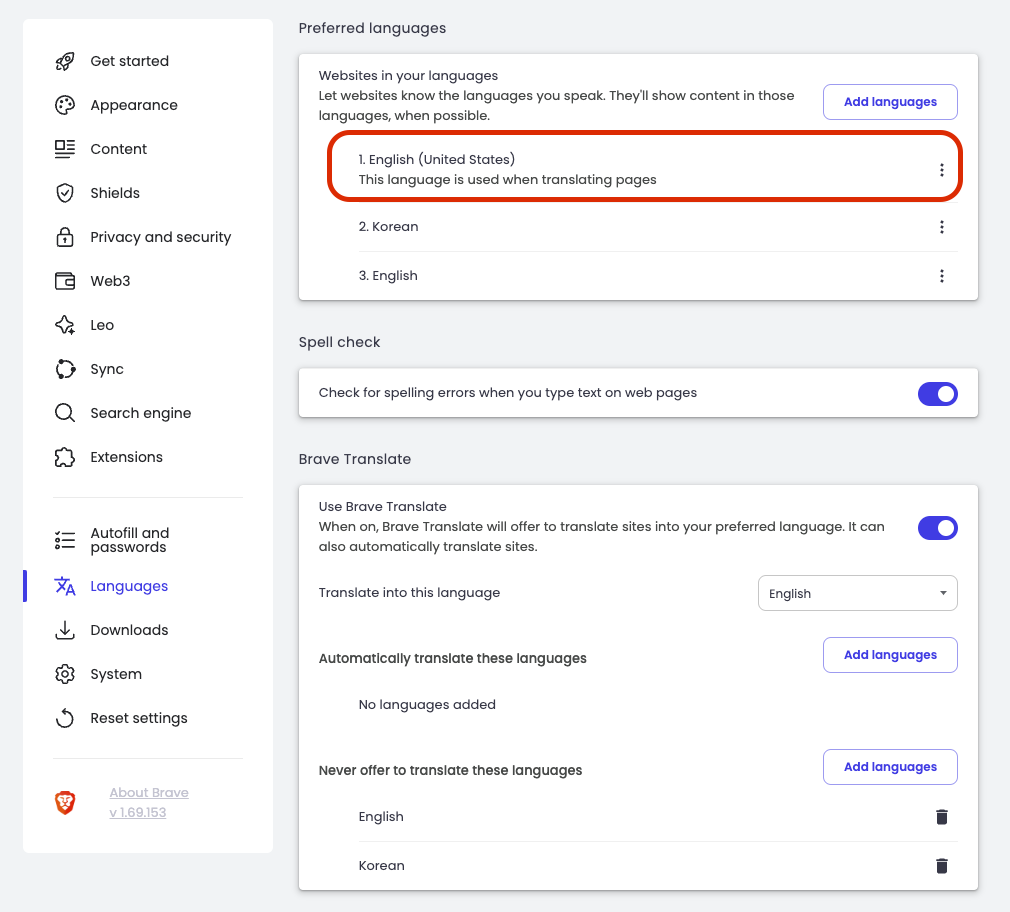Click the Extensions puzzle icon
This screenshot has width=1010, height=912.
tap(65, 457)
